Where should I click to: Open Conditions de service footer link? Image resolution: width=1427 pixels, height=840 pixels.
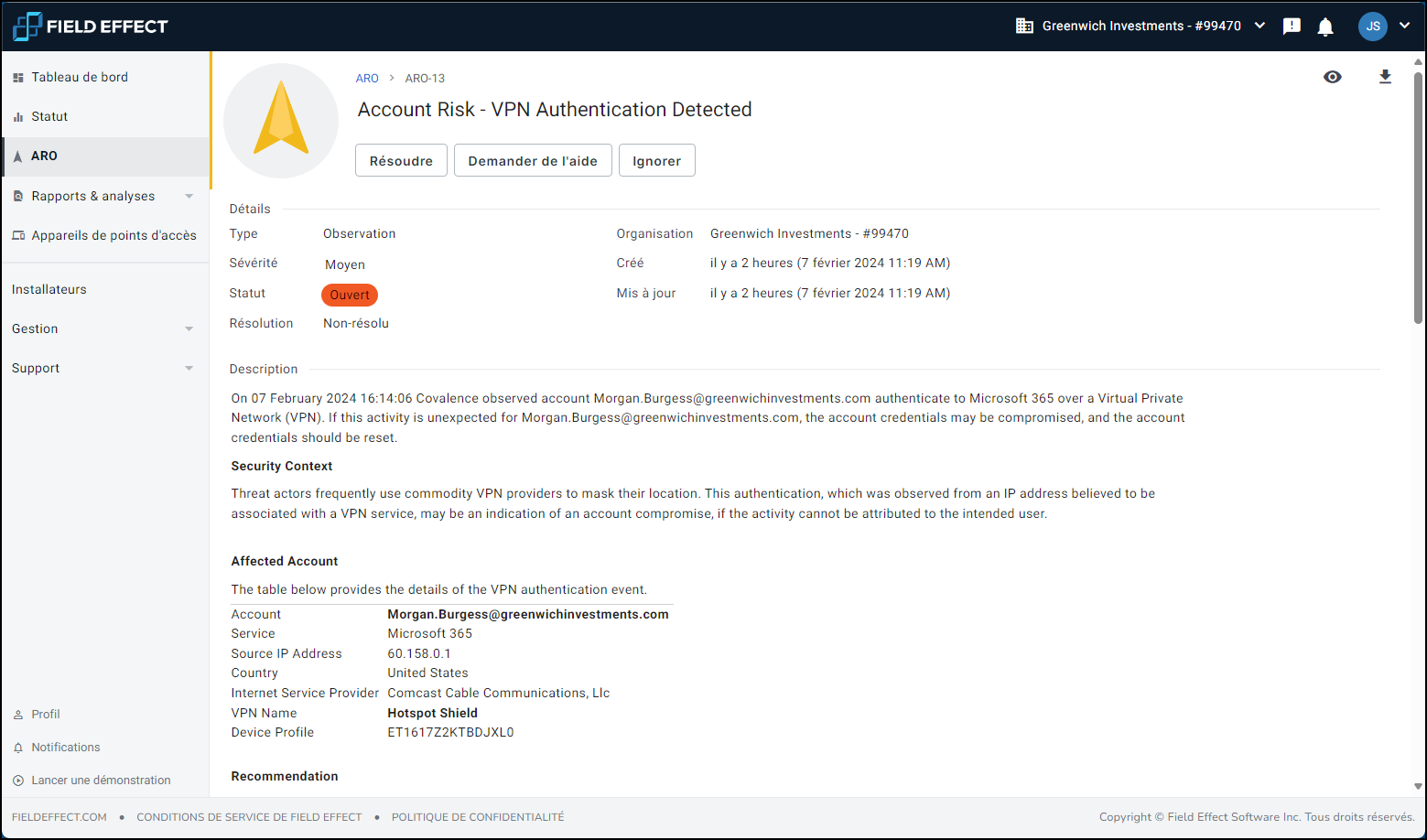click(x=249, y=817)
